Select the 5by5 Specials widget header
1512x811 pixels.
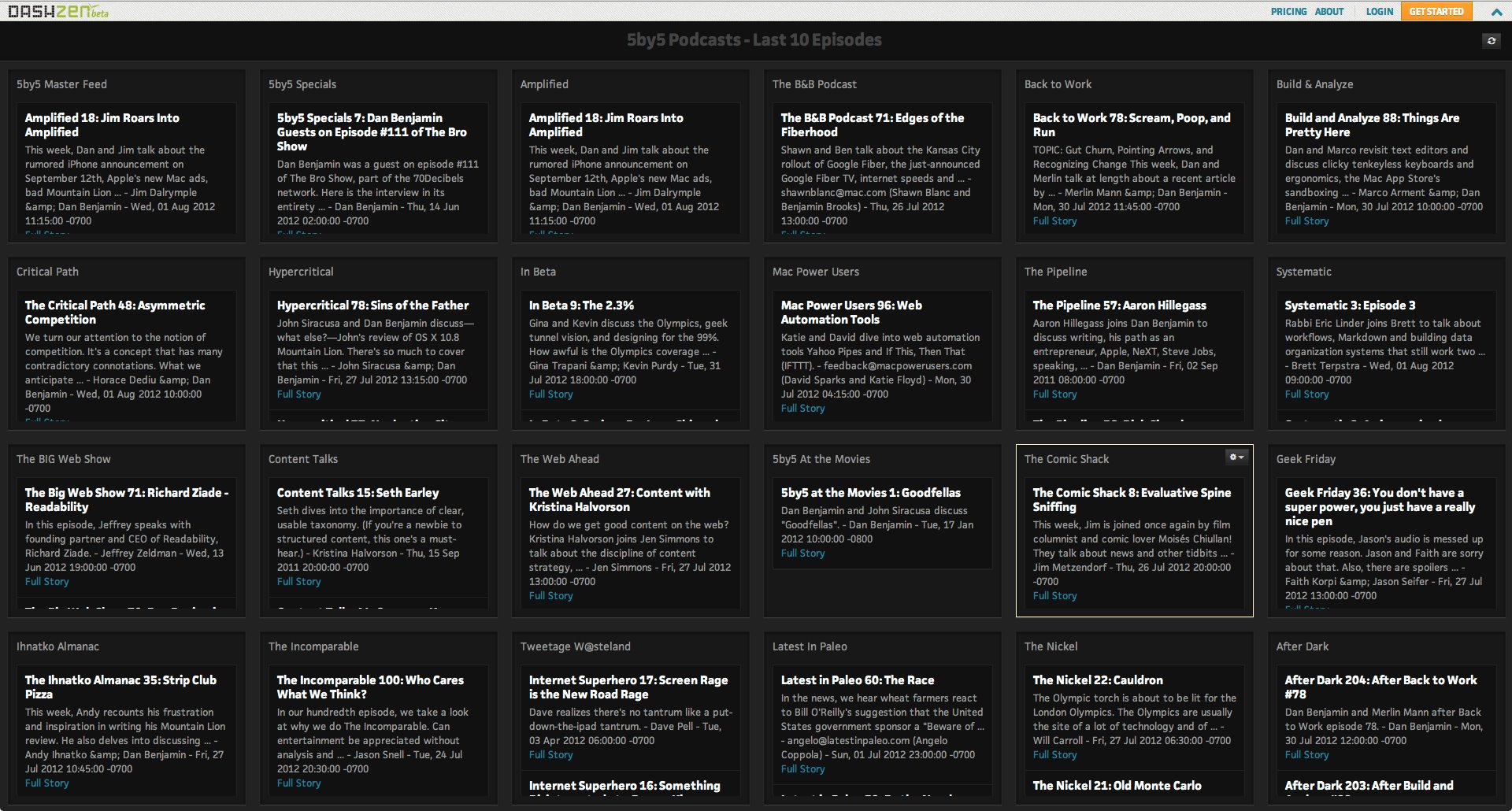(302, 84)
